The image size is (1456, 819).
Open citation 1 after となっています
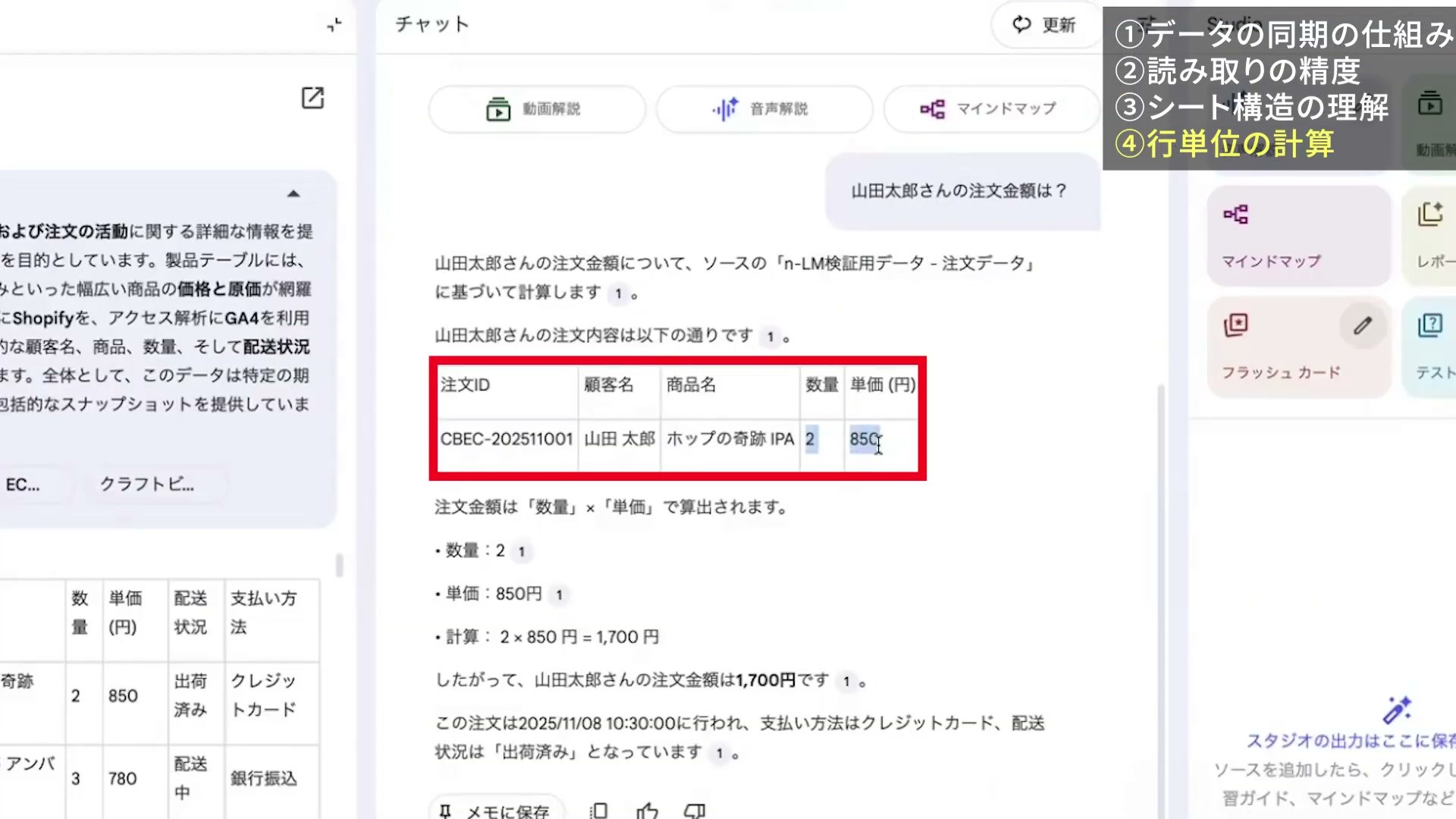[x=719, y=754]
